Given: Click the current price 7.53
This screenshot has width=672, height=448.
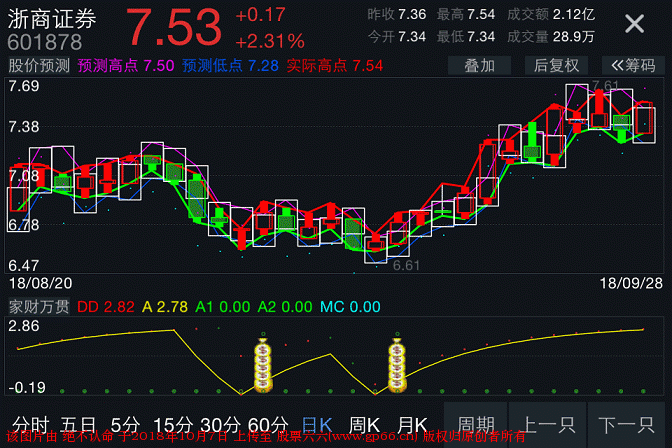Looking at the screenshot, I should point(174,27).
